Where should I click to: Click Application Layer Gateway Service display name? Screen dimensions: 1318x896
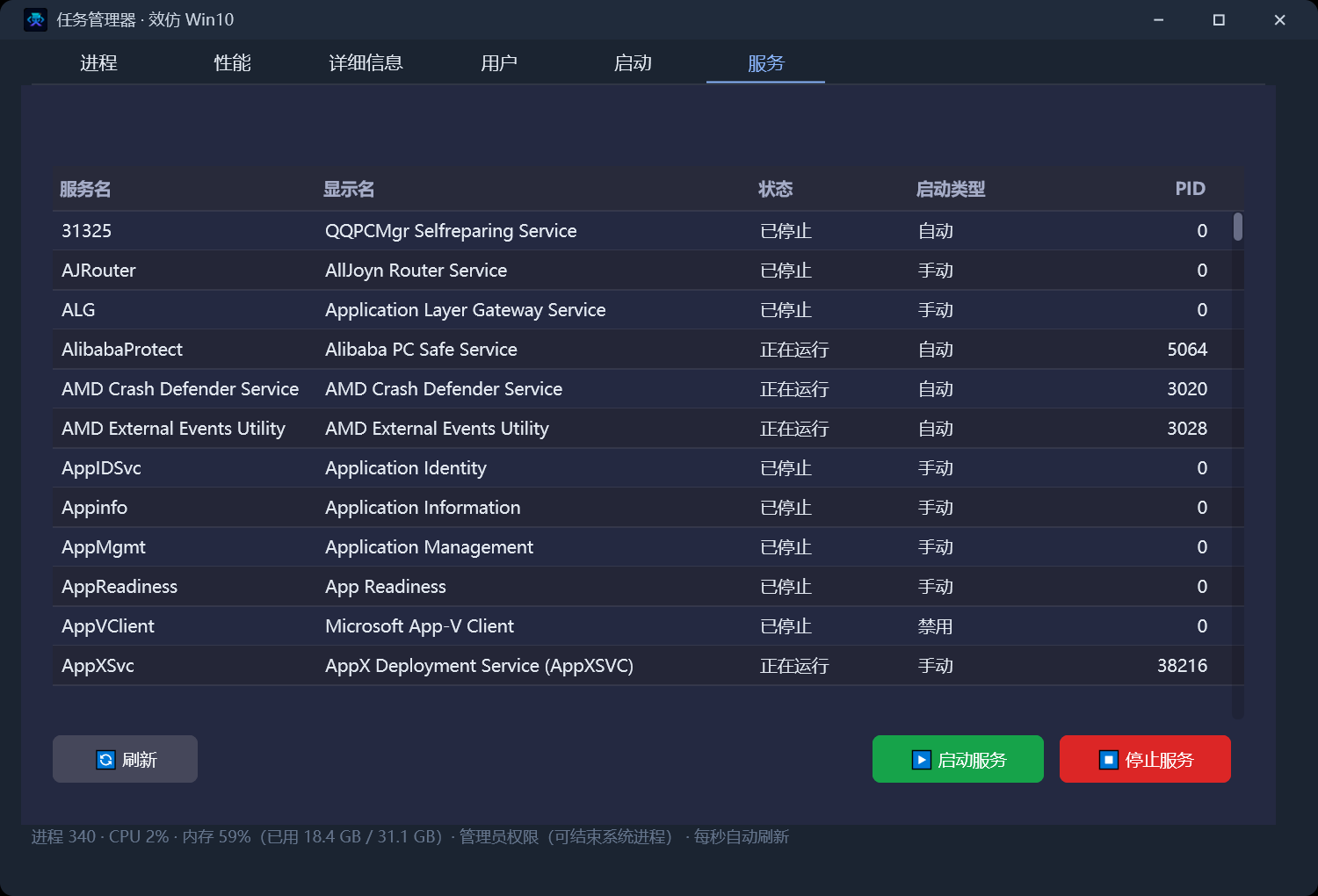pyautogui.click(x=466, y=310)
